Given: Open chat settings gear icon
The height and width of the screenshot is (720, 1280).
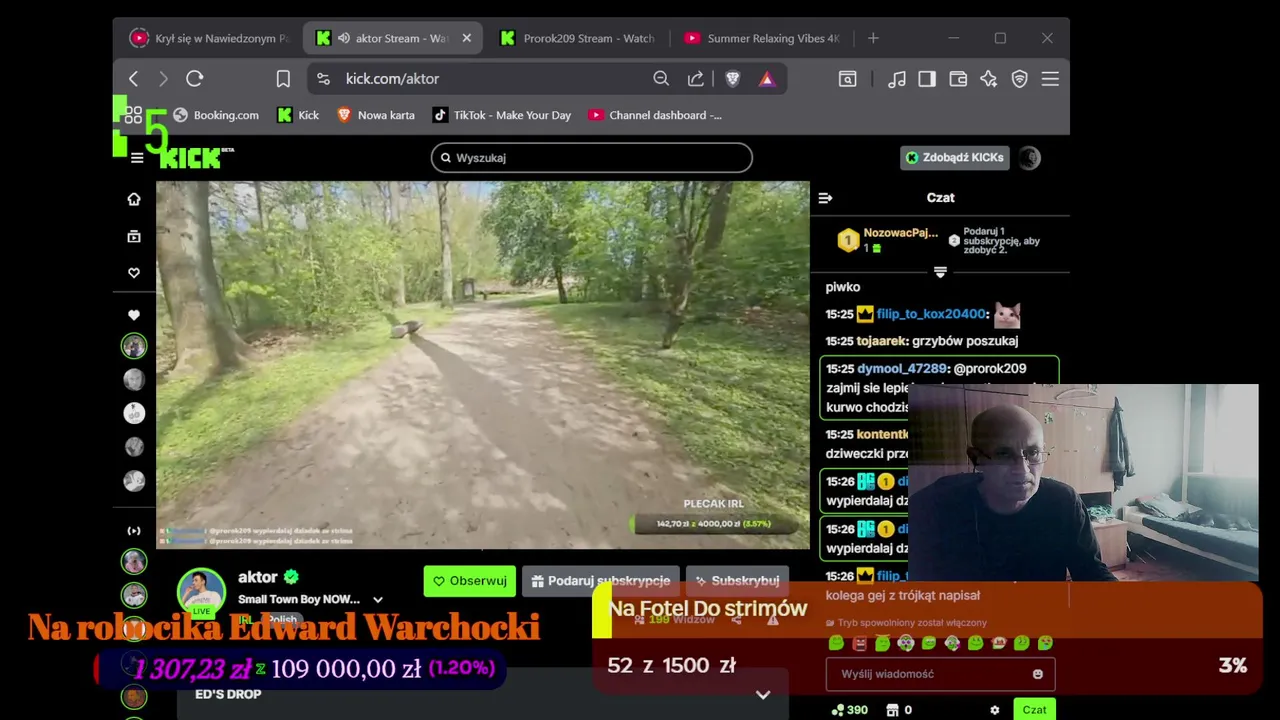Looking at the screenshot, I should tap(995, 710).
